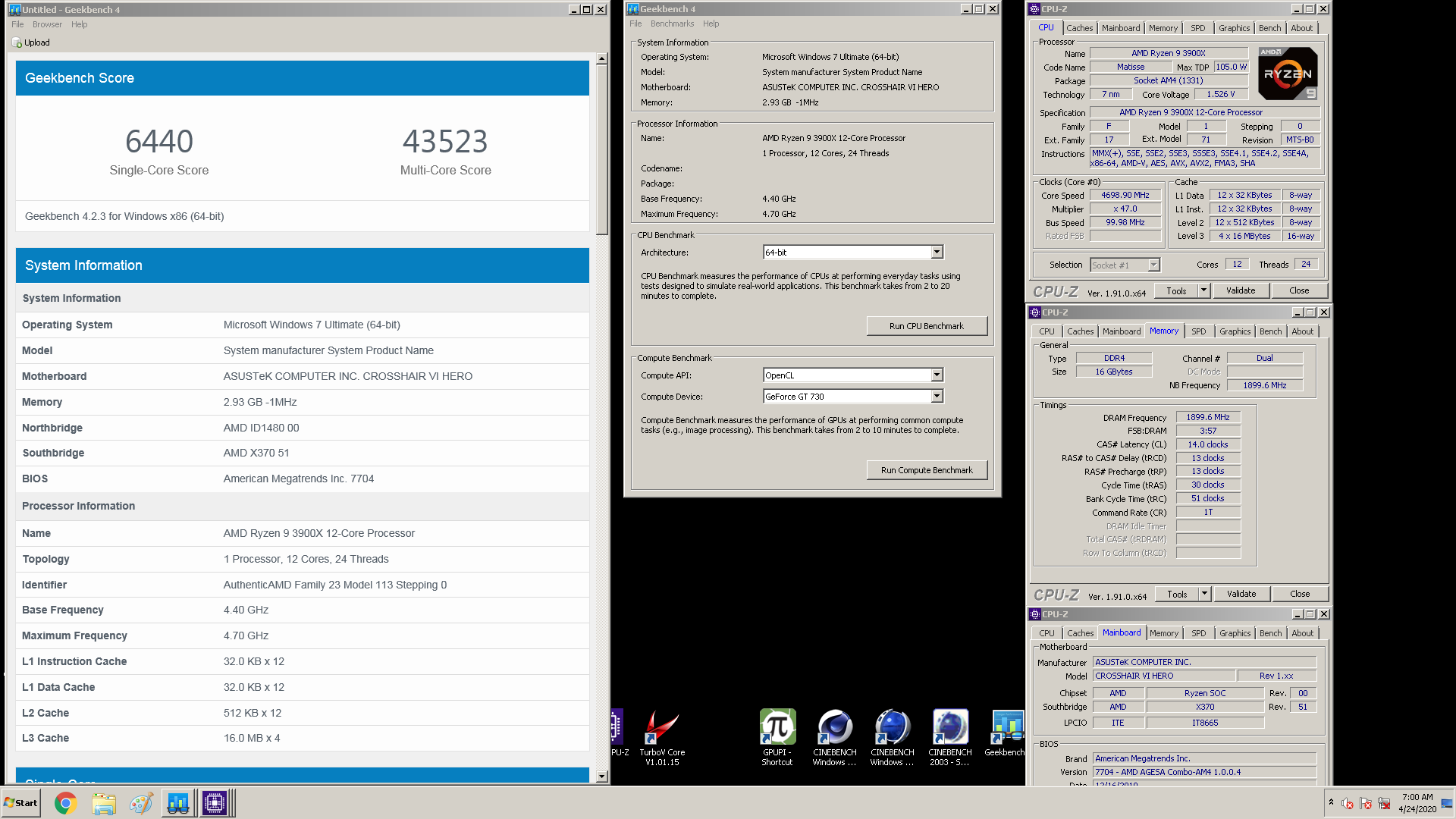The image size is (1456, 819).
Task: Click the Maximum Frequency 4.70 GHz row
Action: pyautogui.click(x=303, y=635)
